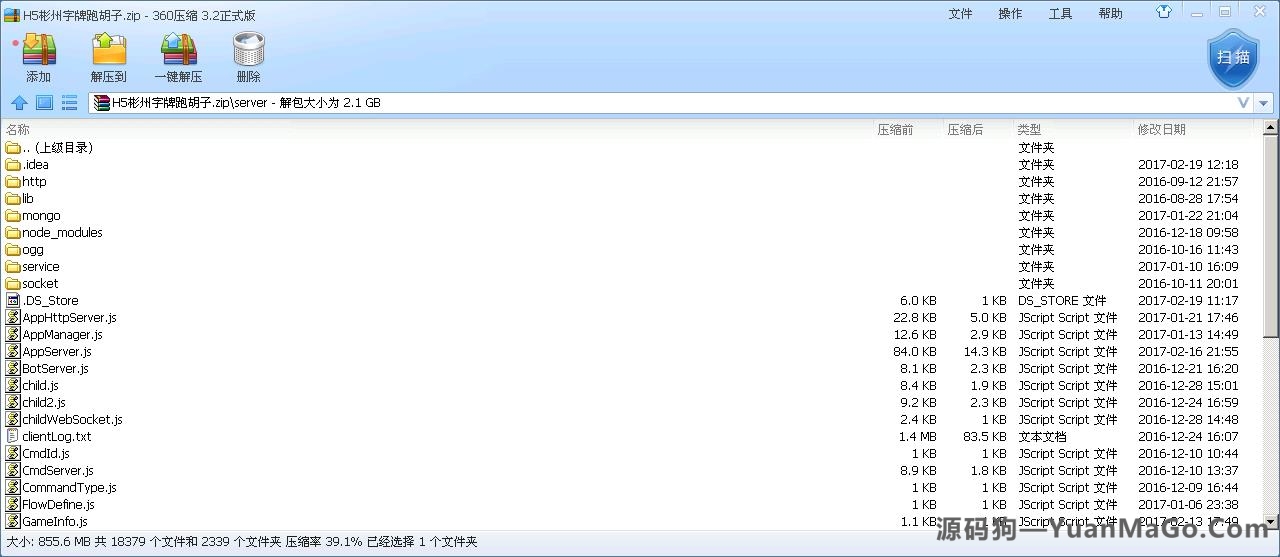
Task: Click the http folder icon
Action: [13, 181]
